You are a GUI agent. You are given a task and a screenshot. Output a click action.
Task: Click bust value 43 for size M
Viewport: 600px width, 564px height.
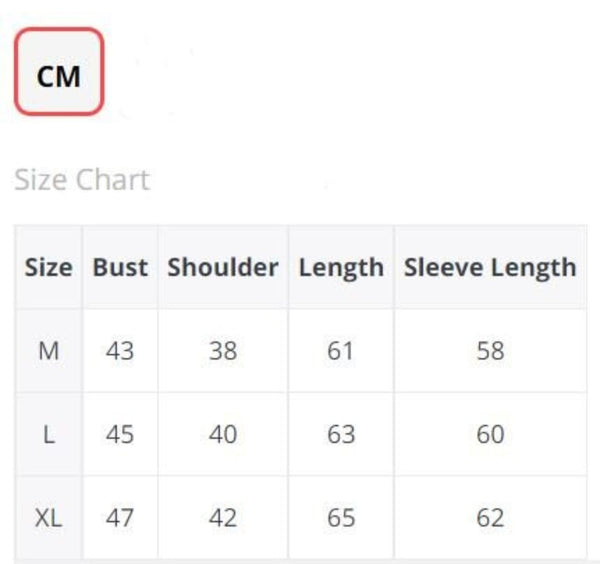120,351
